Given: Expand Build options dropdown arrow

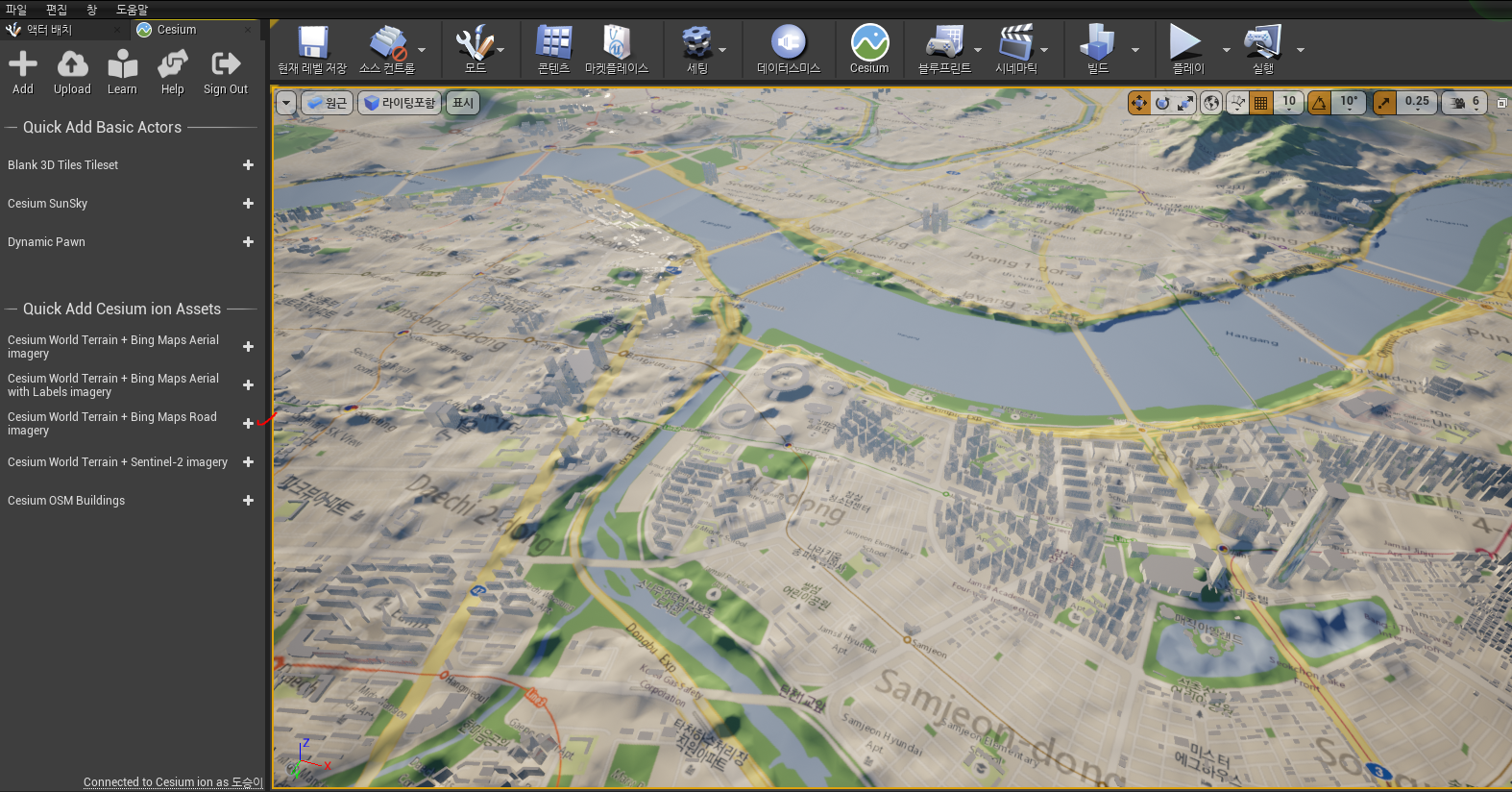Looking at the screenshot, I should [x=1135, y=50].
